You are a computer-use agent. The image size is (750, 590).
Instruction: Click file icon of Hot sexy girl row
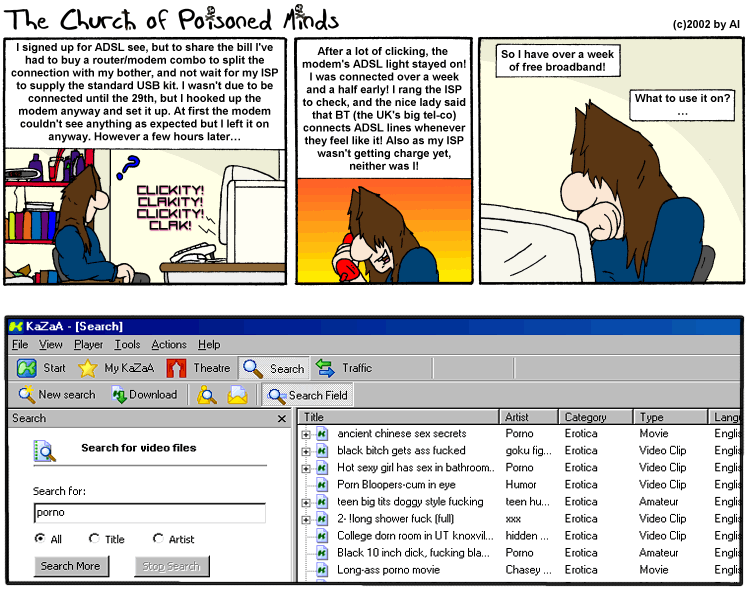322,468
